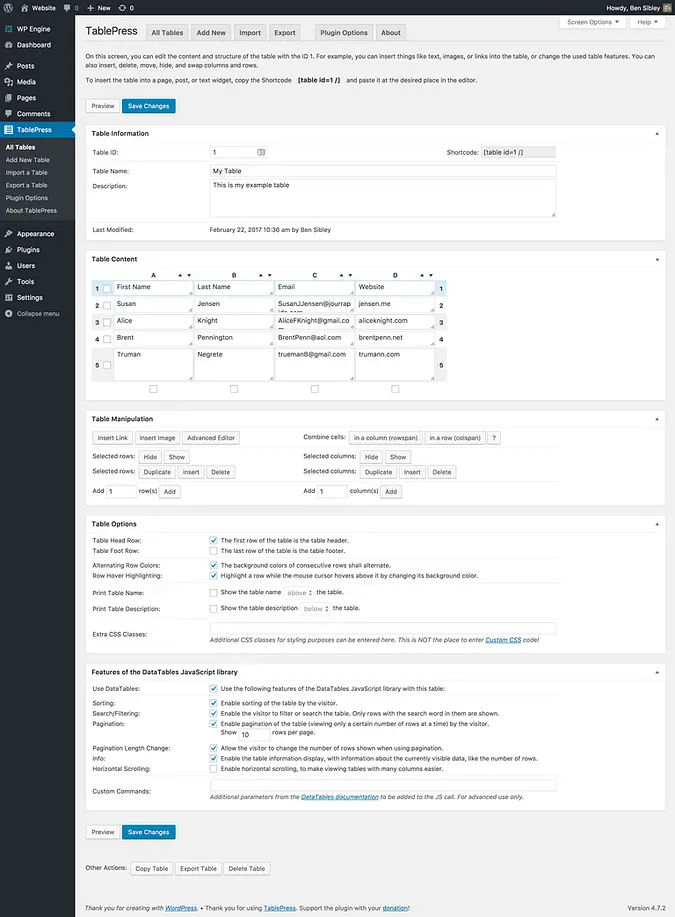Open Help dropdown panel
Image resolution: width=675 pixels, height=917 pixels.
coord(647,22)
